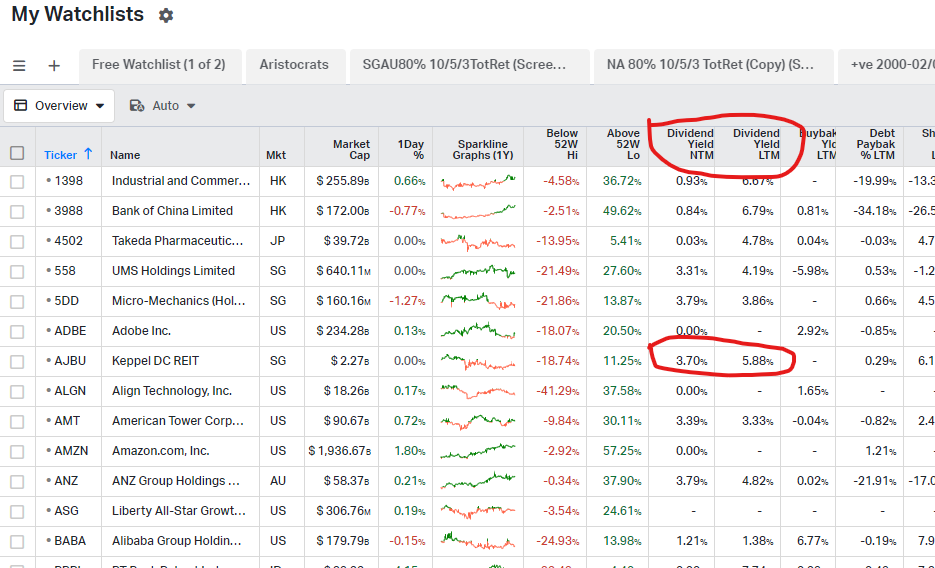The image size is (935, 568).
Task: Click the 5DD ticker symbol
Action: (66, 300)
